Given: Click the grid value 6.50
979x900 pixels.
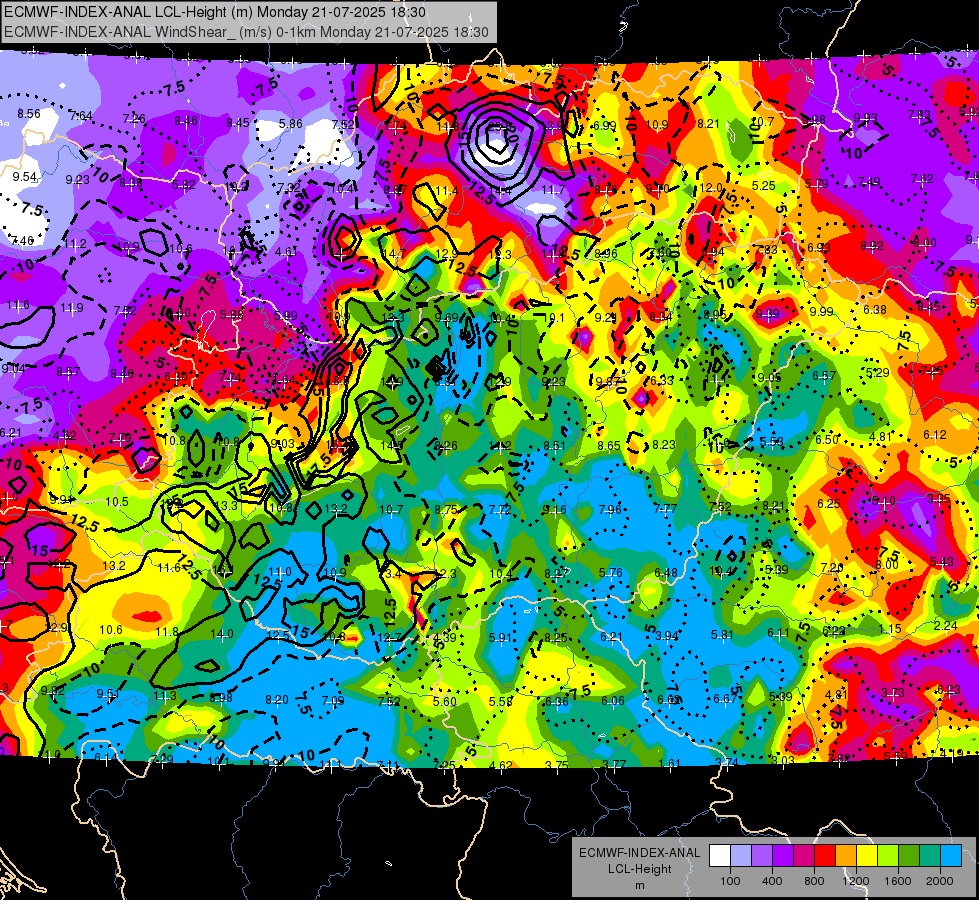Looking at the screenshot, I should point(827,439).
